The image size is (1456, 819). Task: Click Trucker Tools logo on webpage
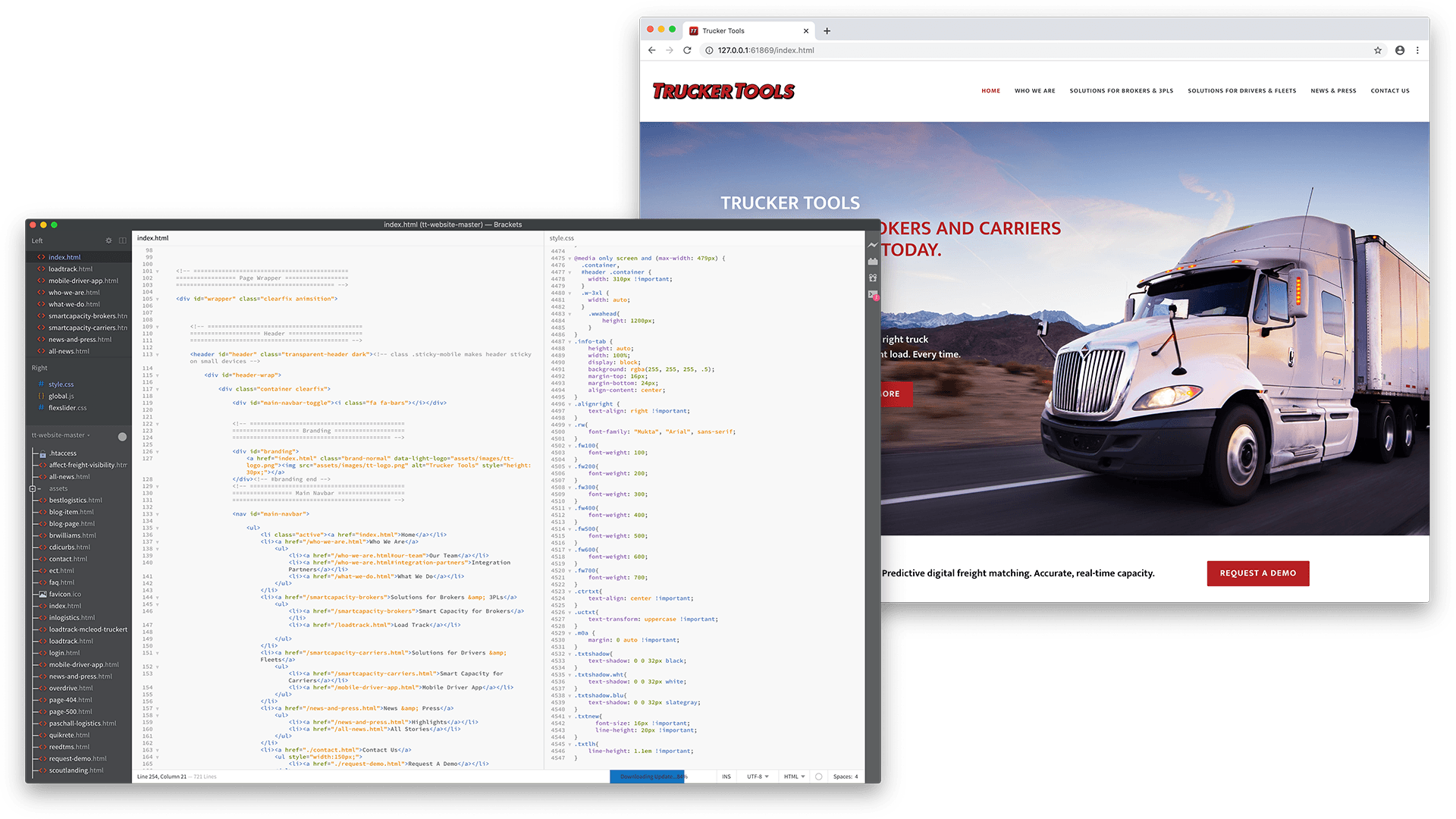(x=723, y=91)
